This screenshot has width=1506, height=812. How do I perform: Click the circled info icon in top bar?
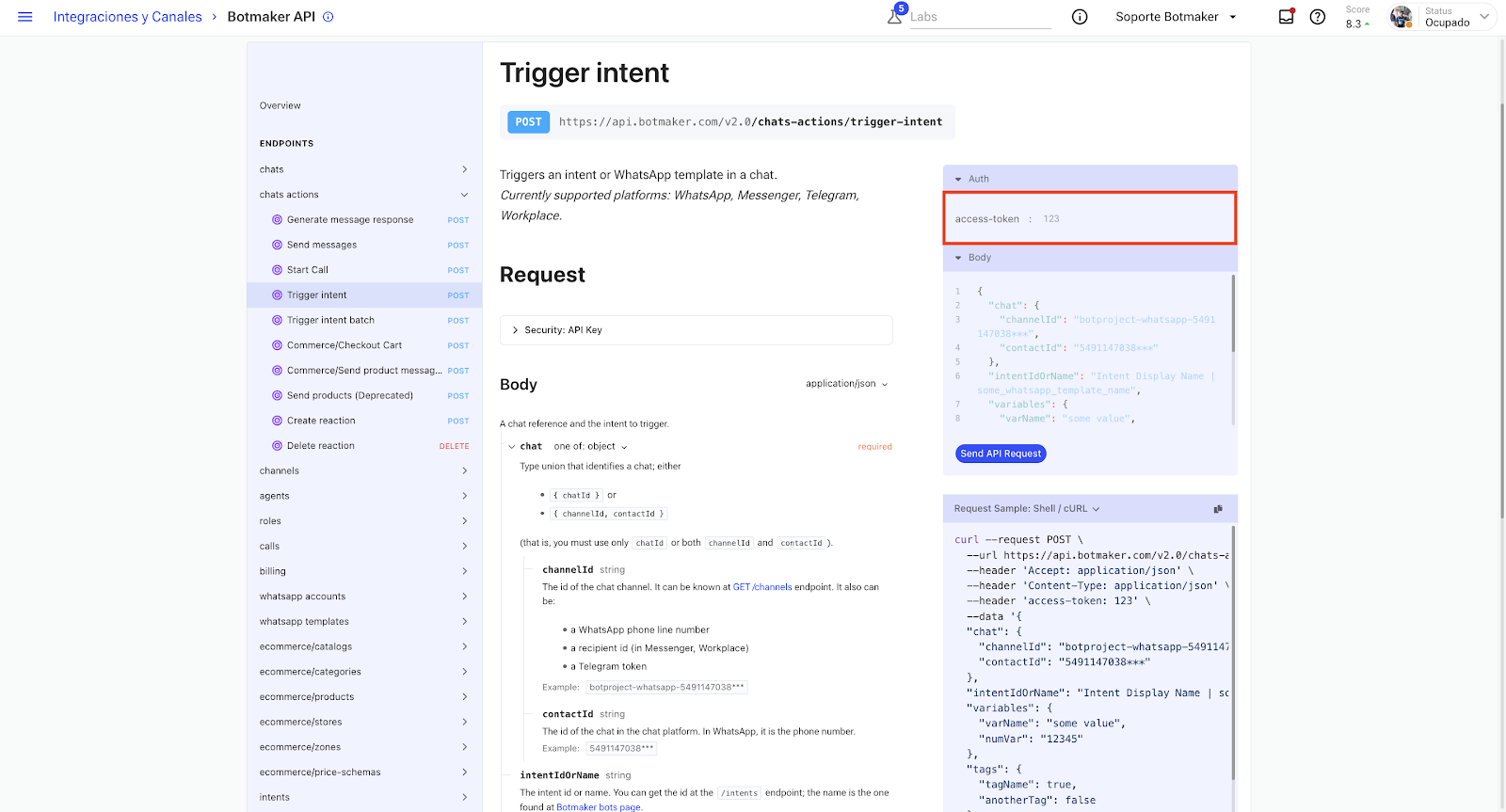(1080, 17)
